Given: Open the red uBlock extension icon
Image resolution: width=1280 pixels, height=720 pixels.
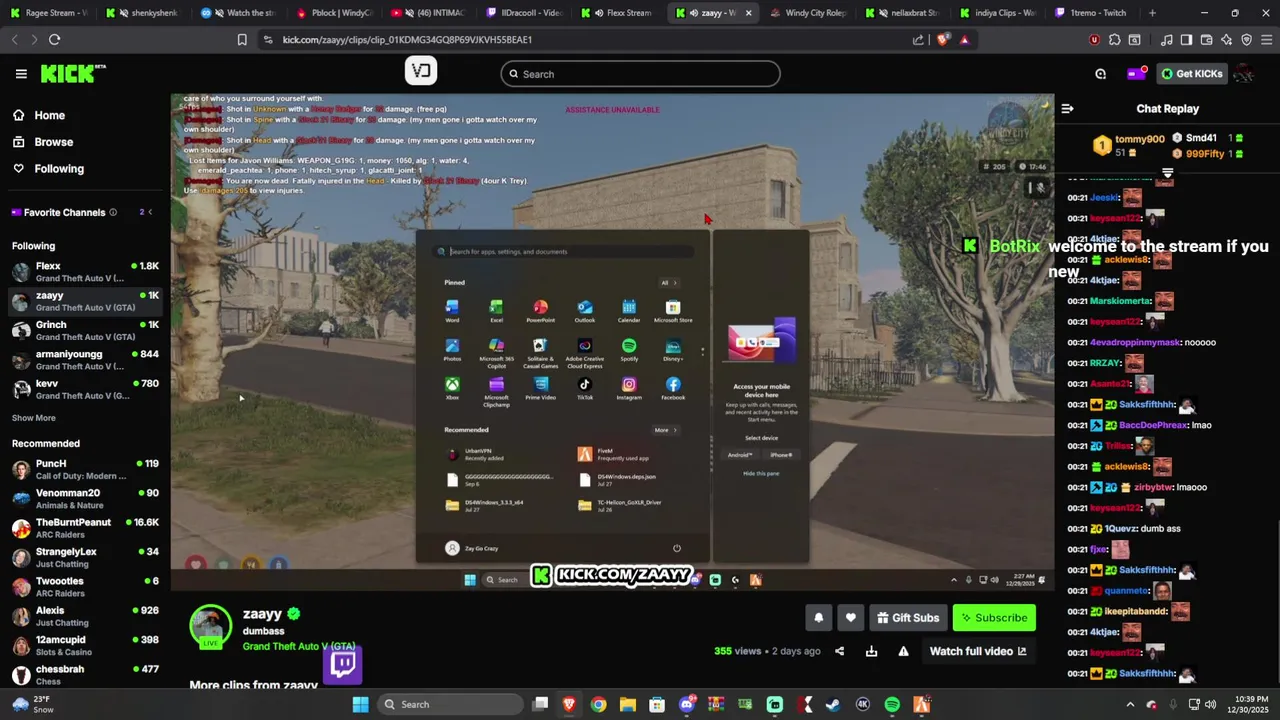Looking at the screenshot, I should [x=1094, y=40].
